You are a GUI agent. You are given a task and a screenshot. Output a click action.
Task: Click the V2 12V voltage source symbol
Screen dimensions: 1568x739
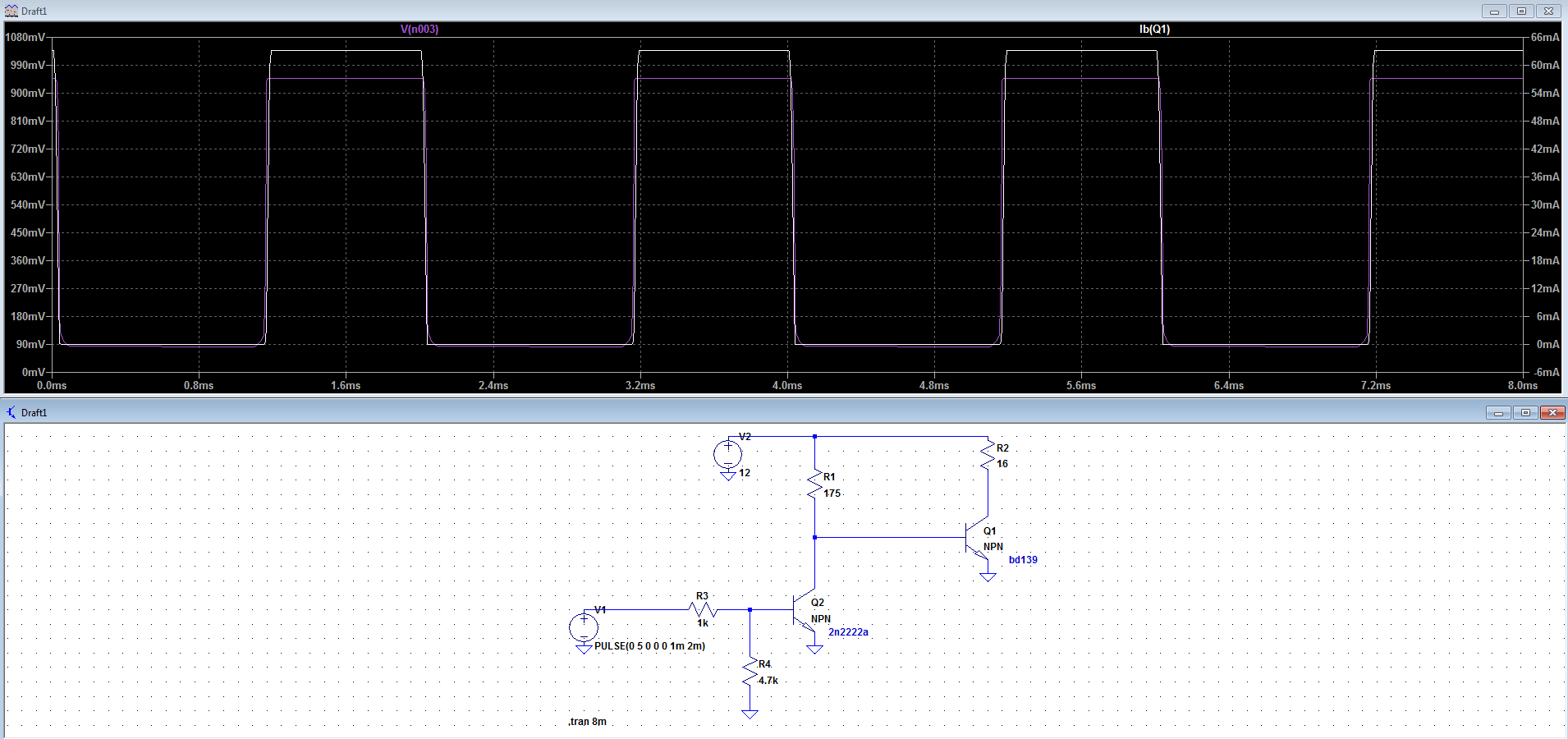(x=727, y=454)
